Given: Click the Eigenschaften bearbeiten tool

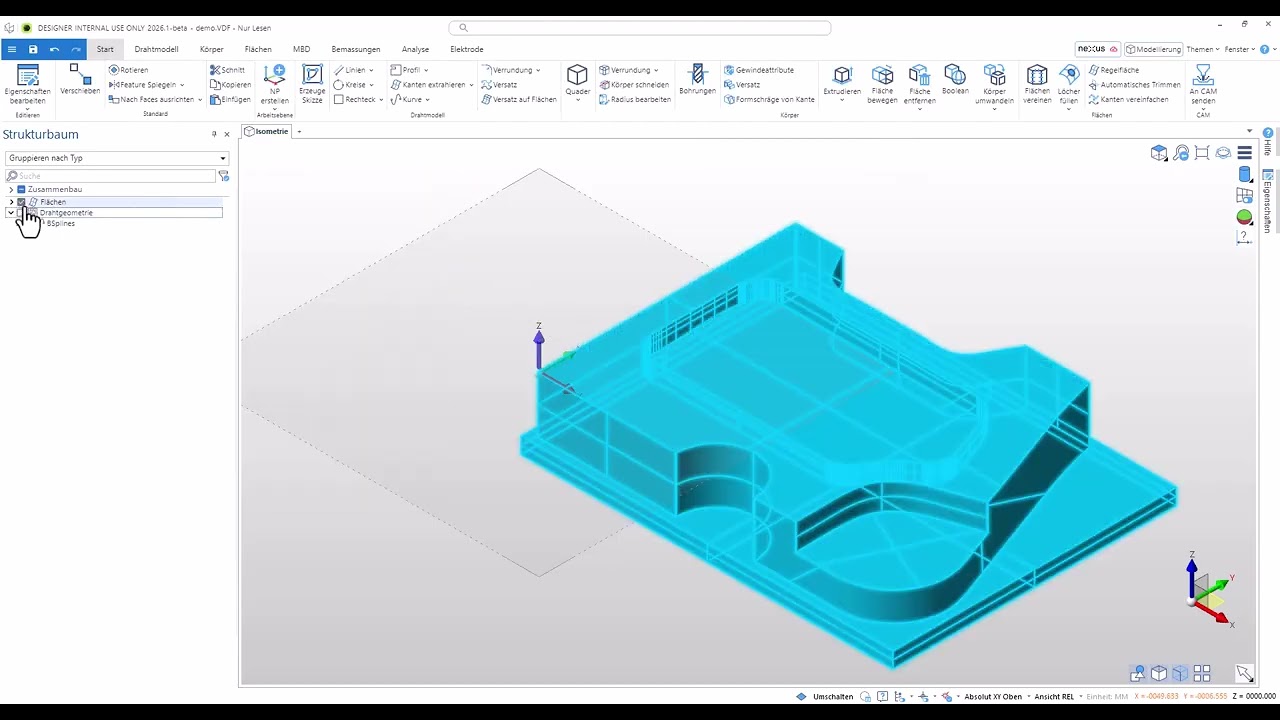Looking at the screenshot, I should (x=27, y=84).
